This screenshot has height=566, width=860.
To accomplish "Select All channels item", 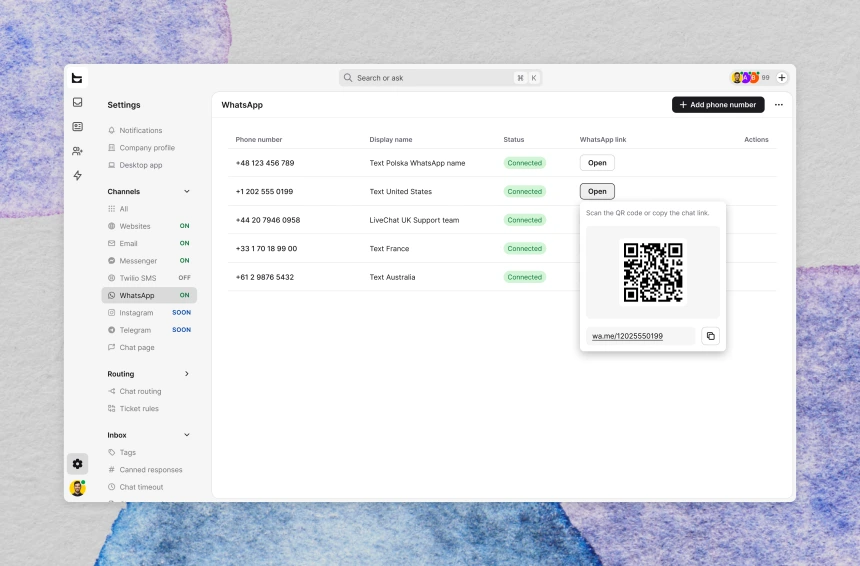I will [149, 208].
